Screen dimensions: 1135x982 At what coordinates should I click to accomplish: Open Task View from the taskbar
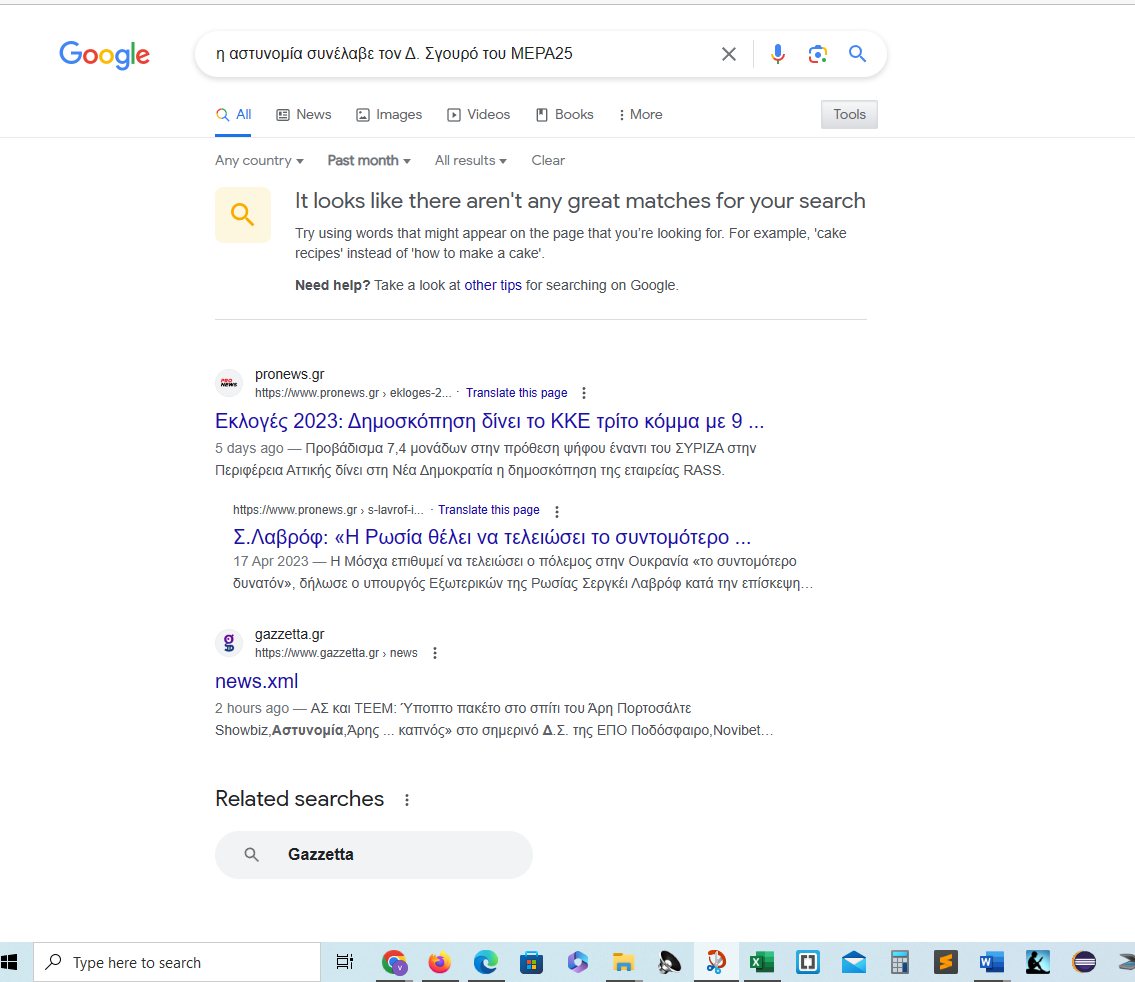345,962
